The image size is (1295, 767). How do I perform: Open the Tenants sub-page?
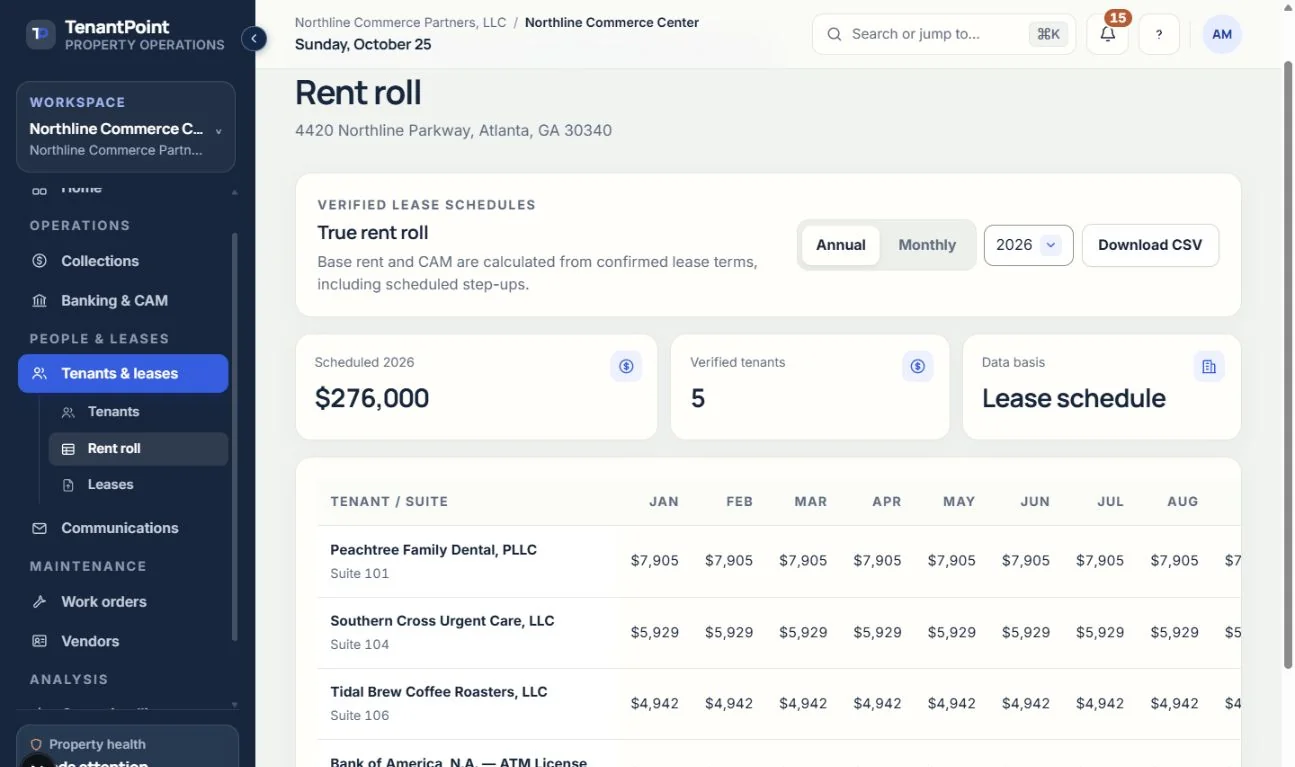click(x=138, y=412)
